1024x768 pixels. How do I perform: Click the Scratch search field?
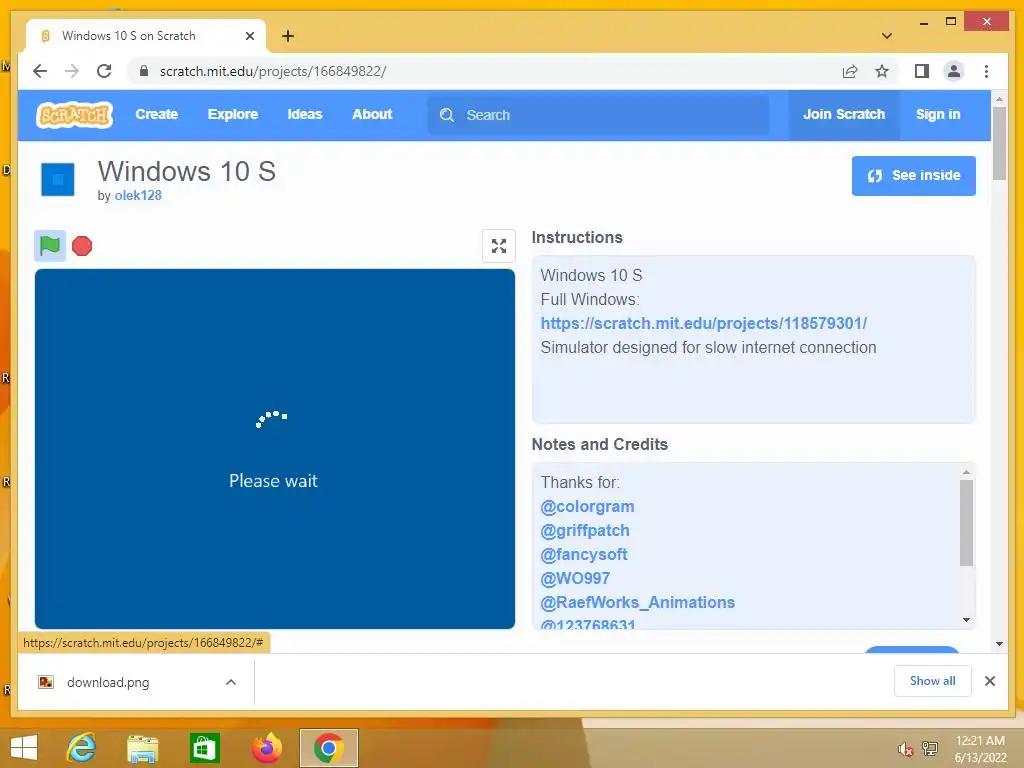pos(598,115)
